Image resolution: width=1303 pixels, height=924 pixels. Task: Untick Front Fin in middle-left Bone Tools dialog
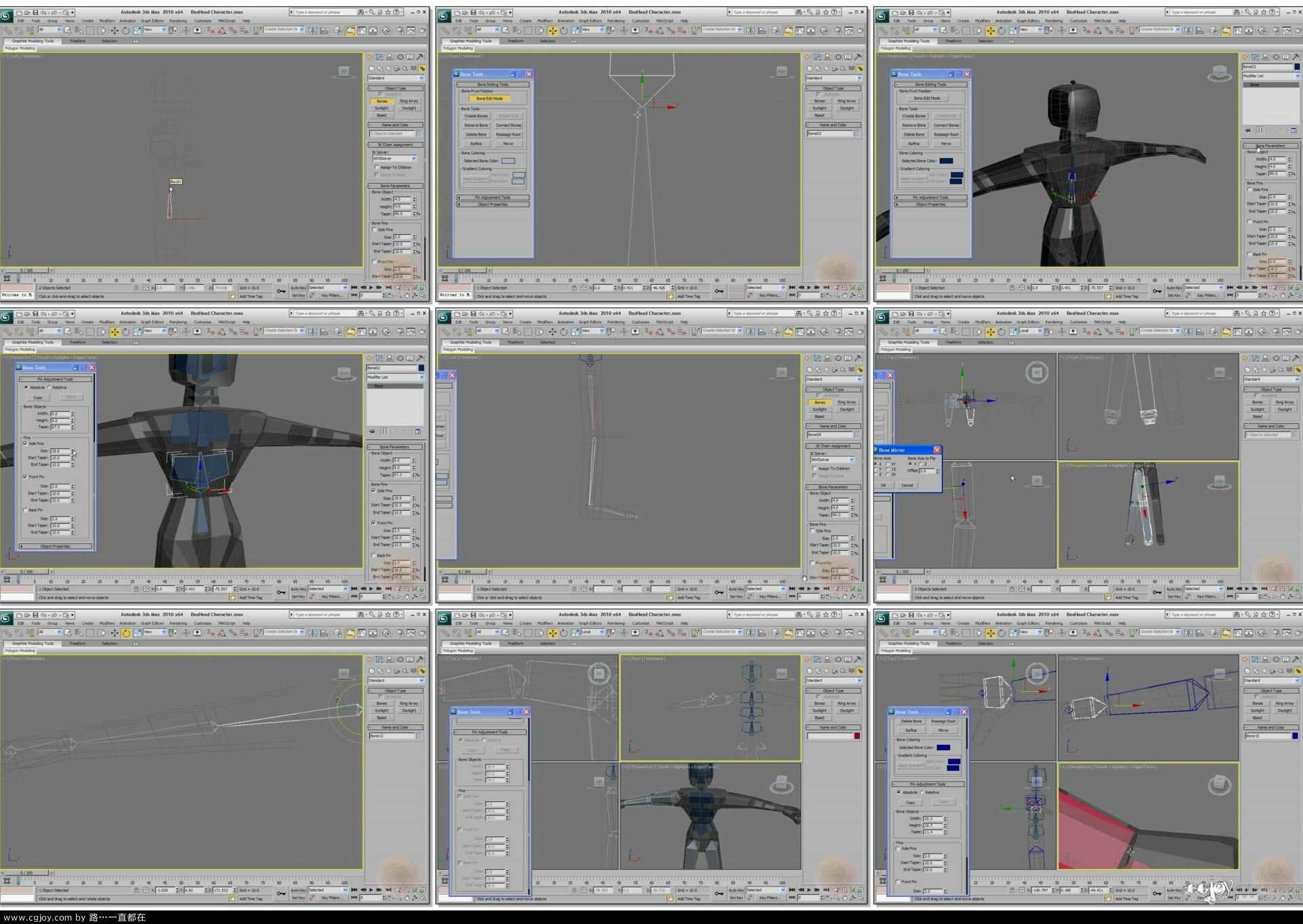pyautogui.click(x=25, y=477)
